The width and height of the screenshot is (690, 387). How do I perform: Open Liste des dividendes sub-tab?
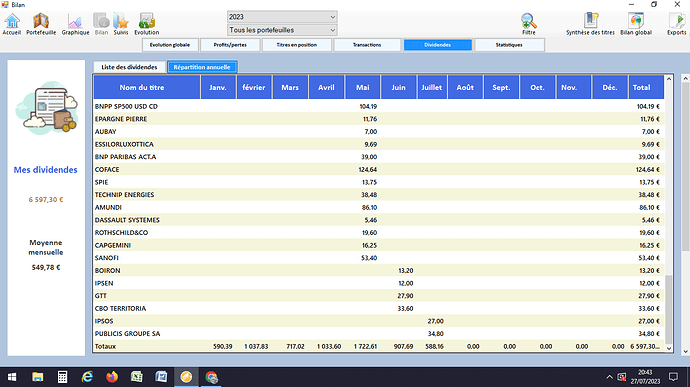tap(129, 67)
